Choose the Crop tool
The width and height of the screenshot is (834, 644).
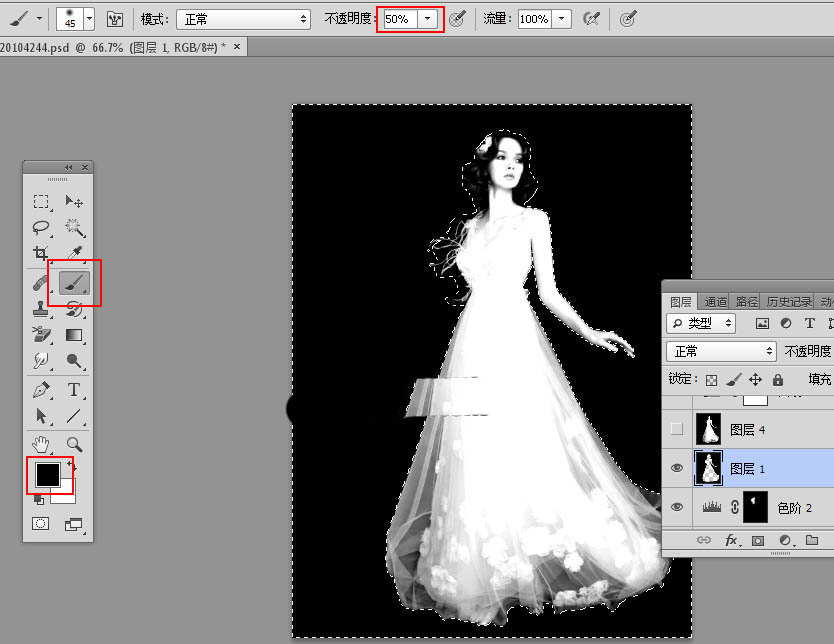tap(41, 254)
